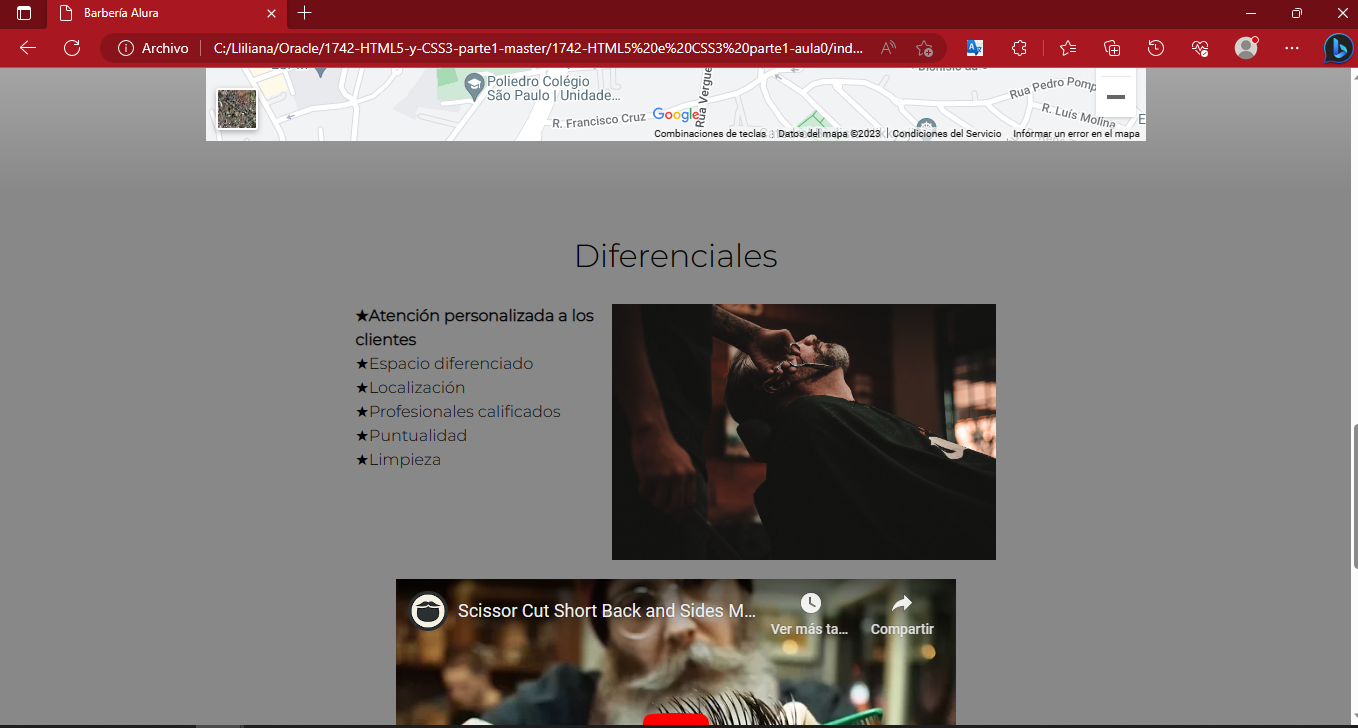Open Settings and more menu
This screenshot has height=728, width=1358.
(x=1292, y=48)
